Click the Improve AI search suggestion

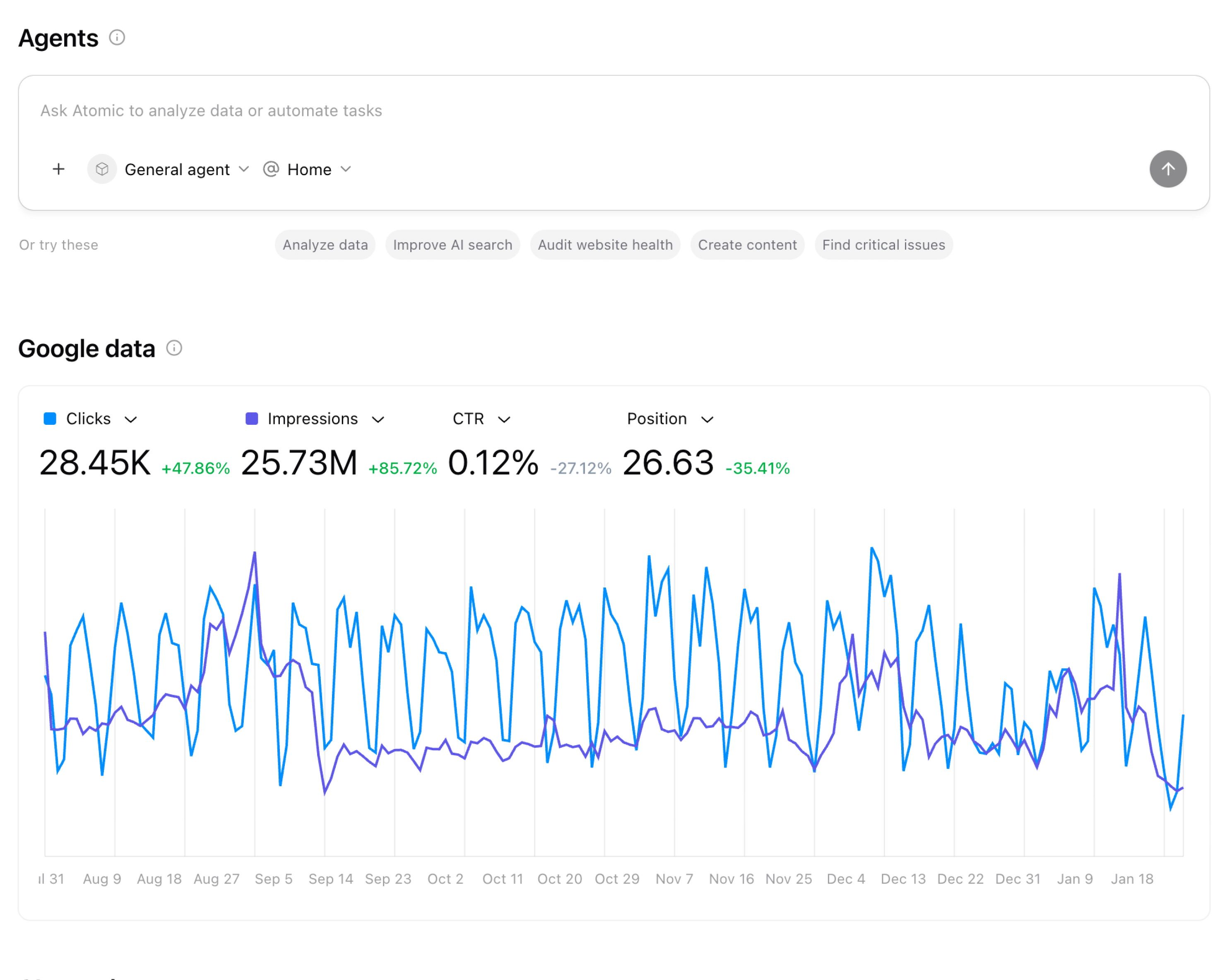pos(452,245)
